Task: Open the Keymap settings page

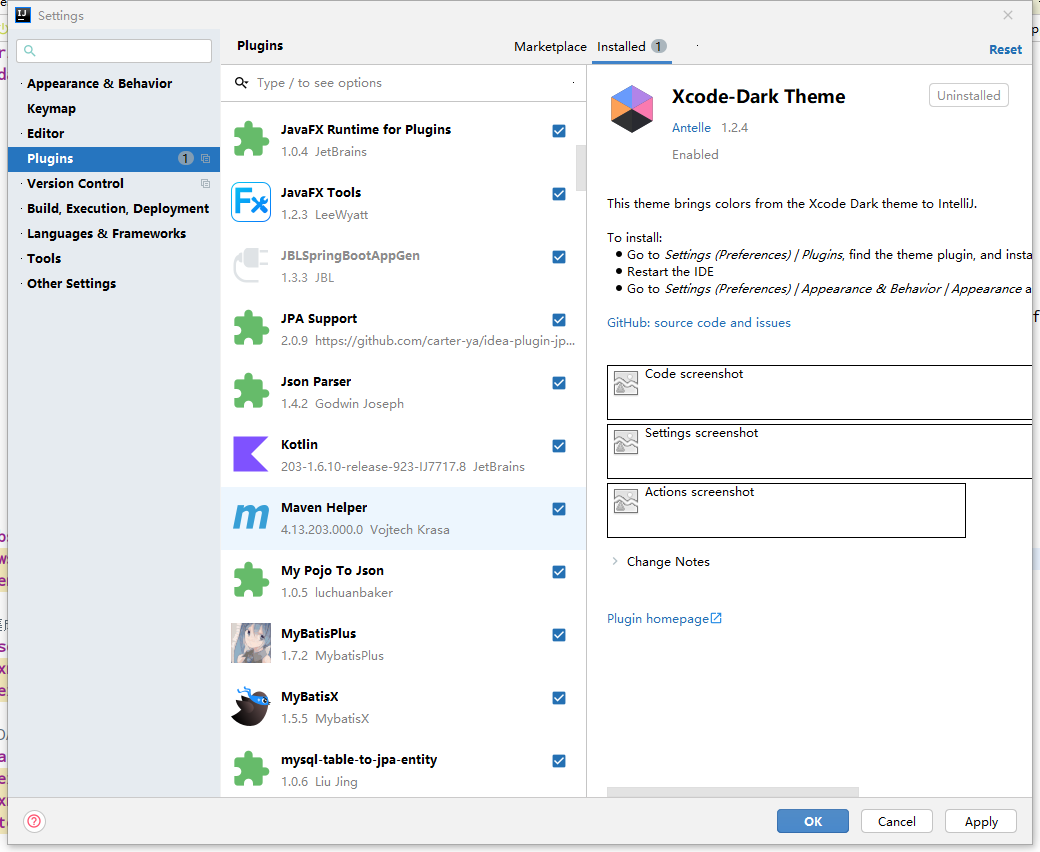Action: coord(51,109)
